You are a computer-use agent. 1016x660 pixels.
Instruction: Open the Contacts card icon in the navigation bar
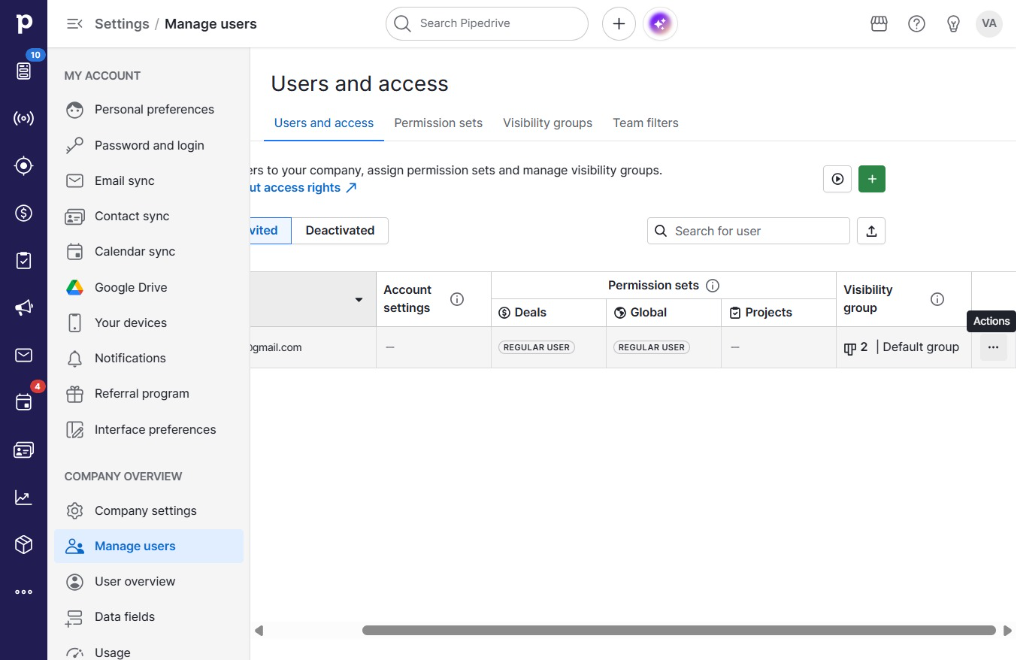coord(23,450)
